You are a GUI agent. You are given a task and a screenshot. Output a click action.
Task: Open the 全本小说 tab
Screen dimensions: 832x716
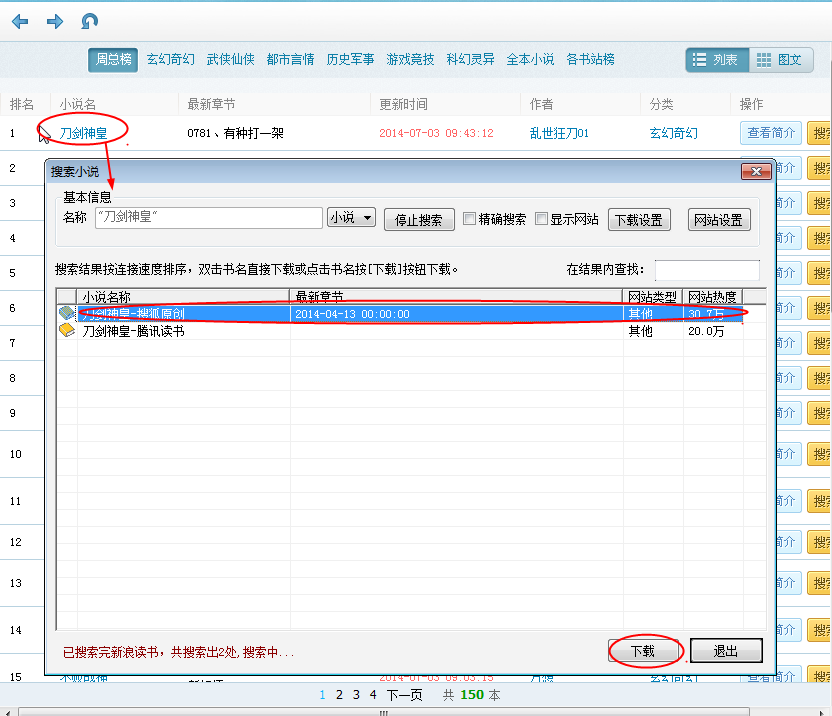point(530,59)
